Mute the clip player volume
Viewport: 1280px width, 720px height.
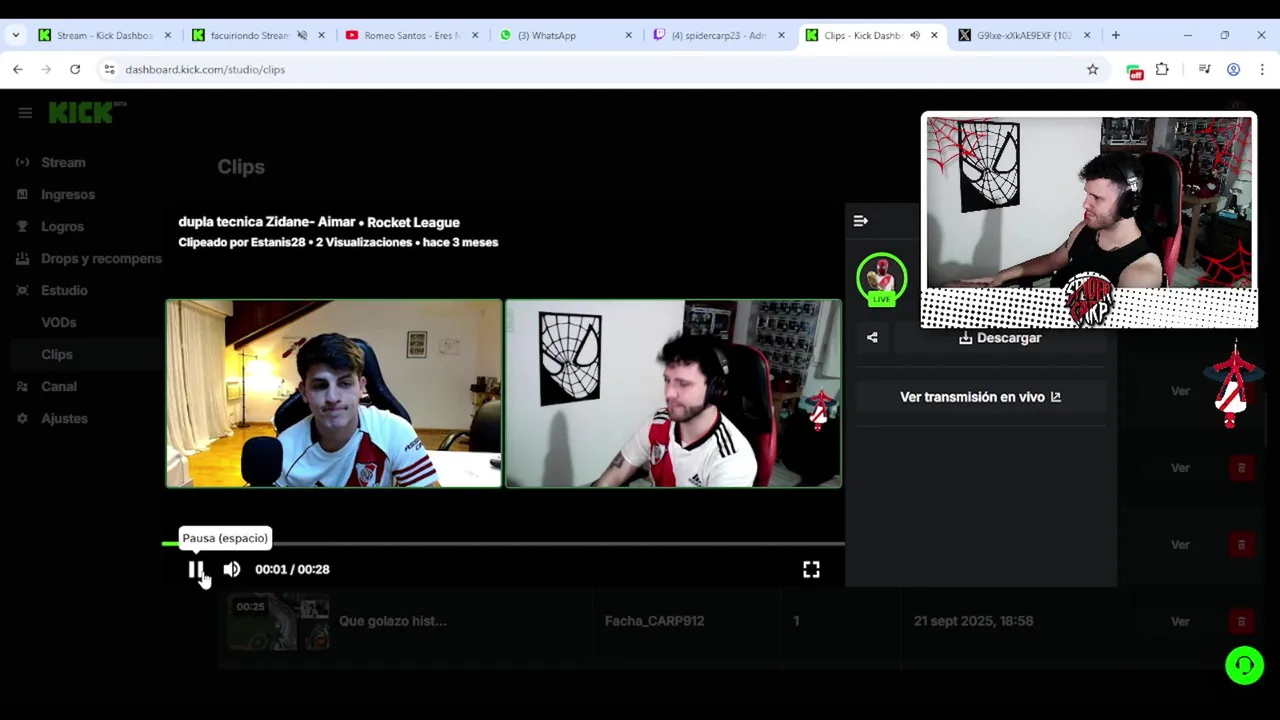point(232,569)
